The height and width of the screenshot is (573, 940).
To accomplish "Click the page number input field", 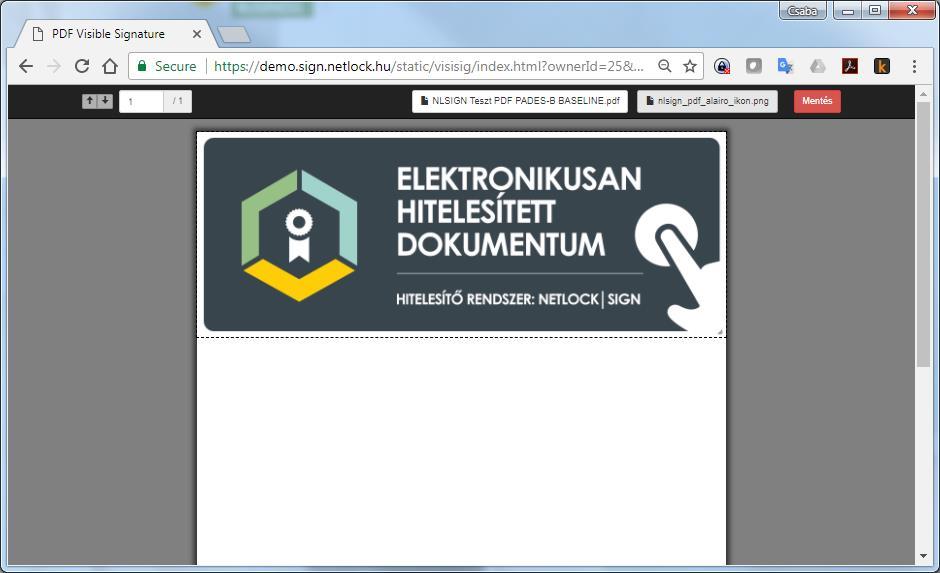I will 141,101.
